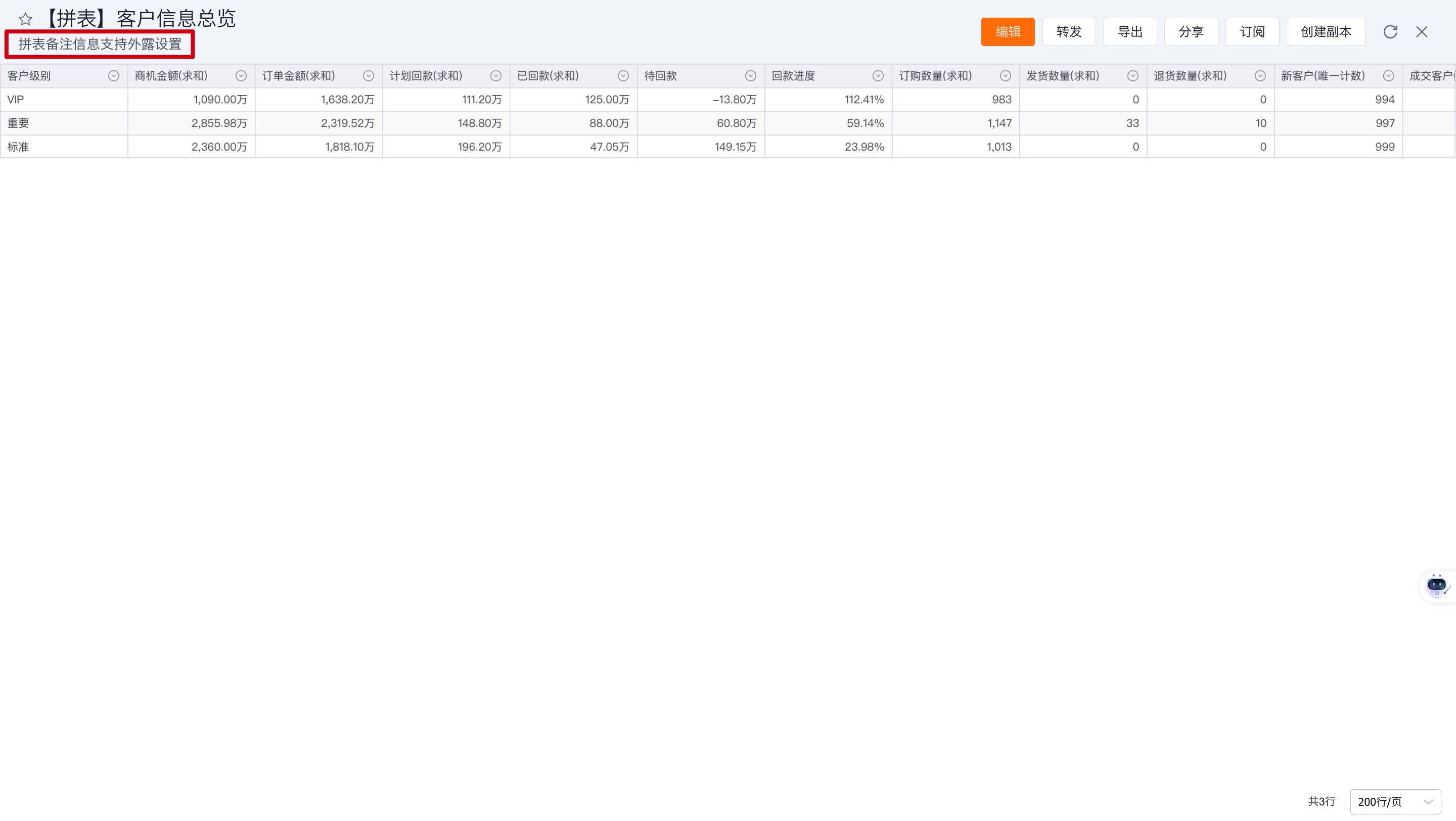The height and width of the screenshot is (821, 1456).
Task: Change the 200行/页 page size selector
Action: (1395, 801)
